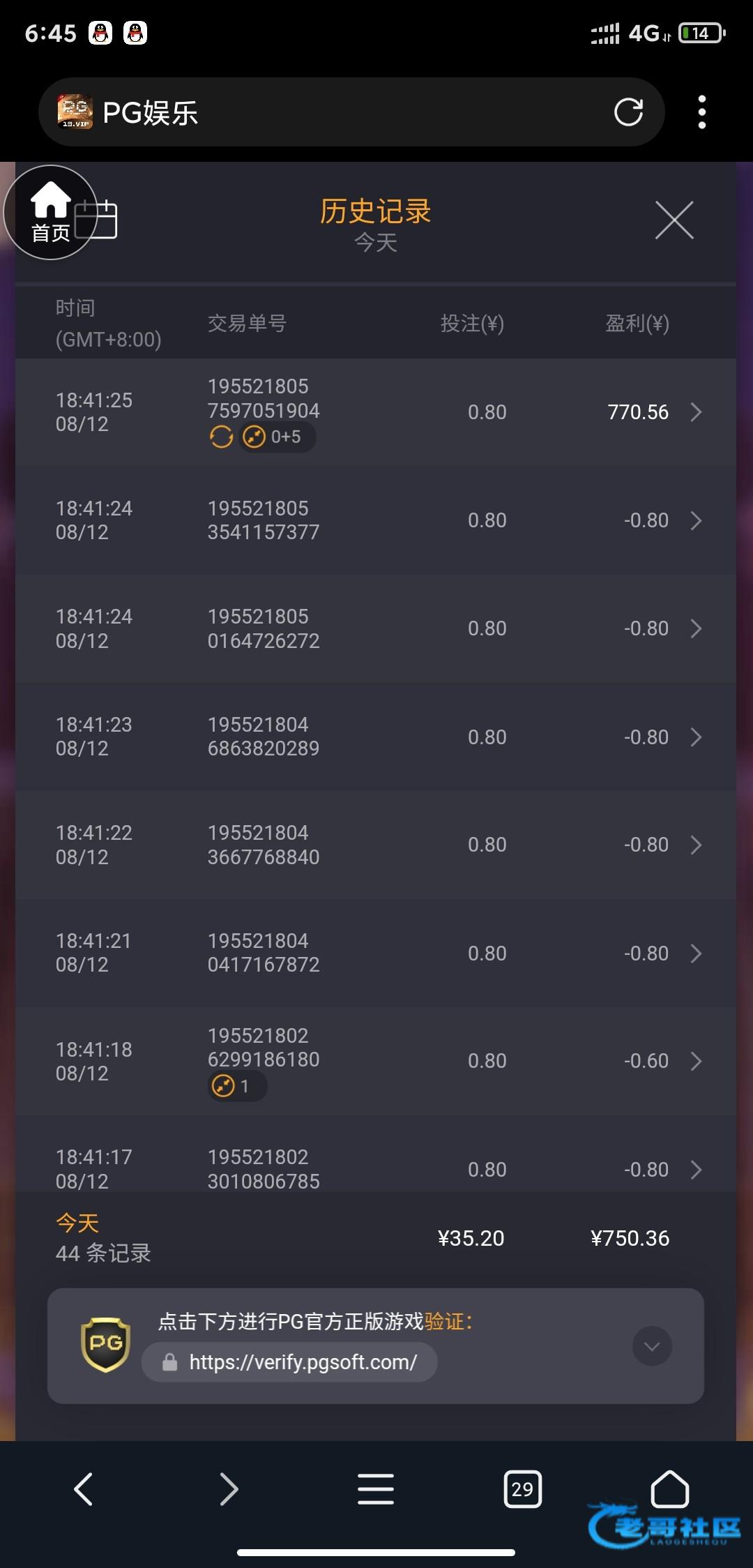Open the 29 tabs switcher
Screen dimensions: 753x1568
(x=522, y=1489)
